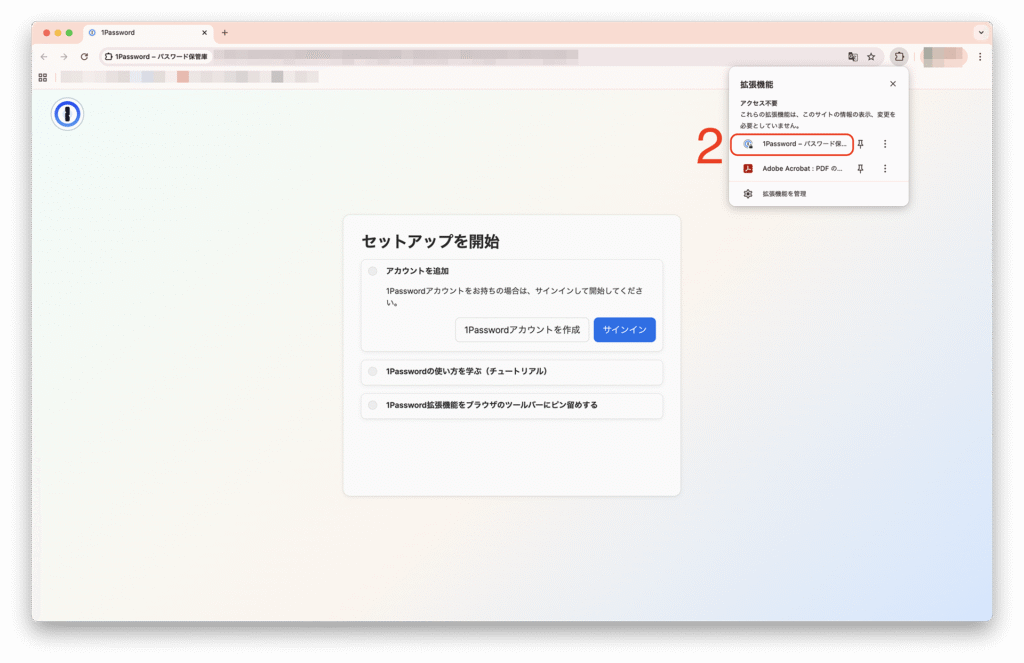Click the Adobe Acrobat extension icon

point(748,169)
